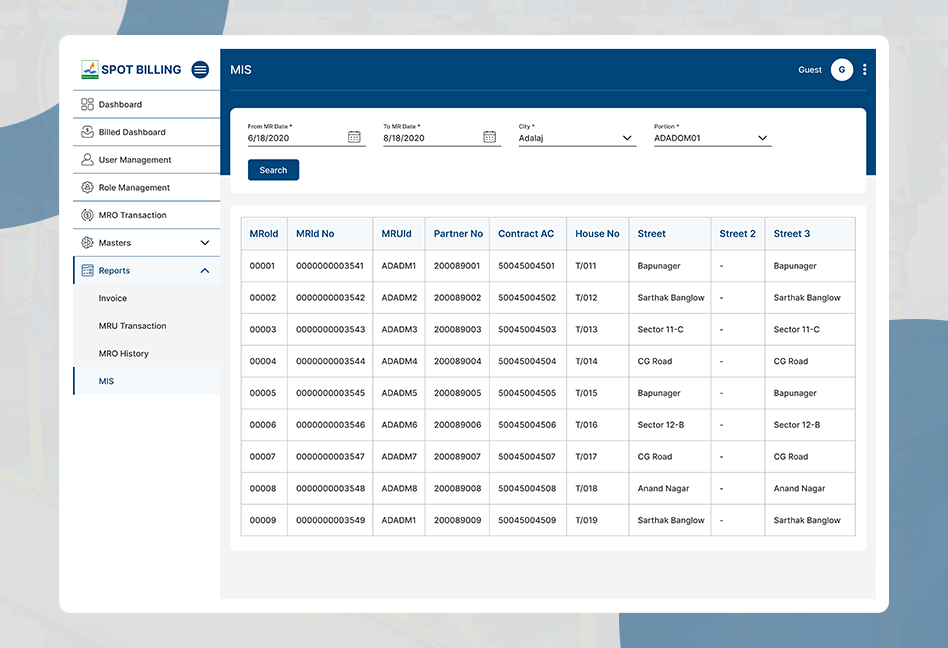Collapse the Reports section chevron

pos(205,270)
